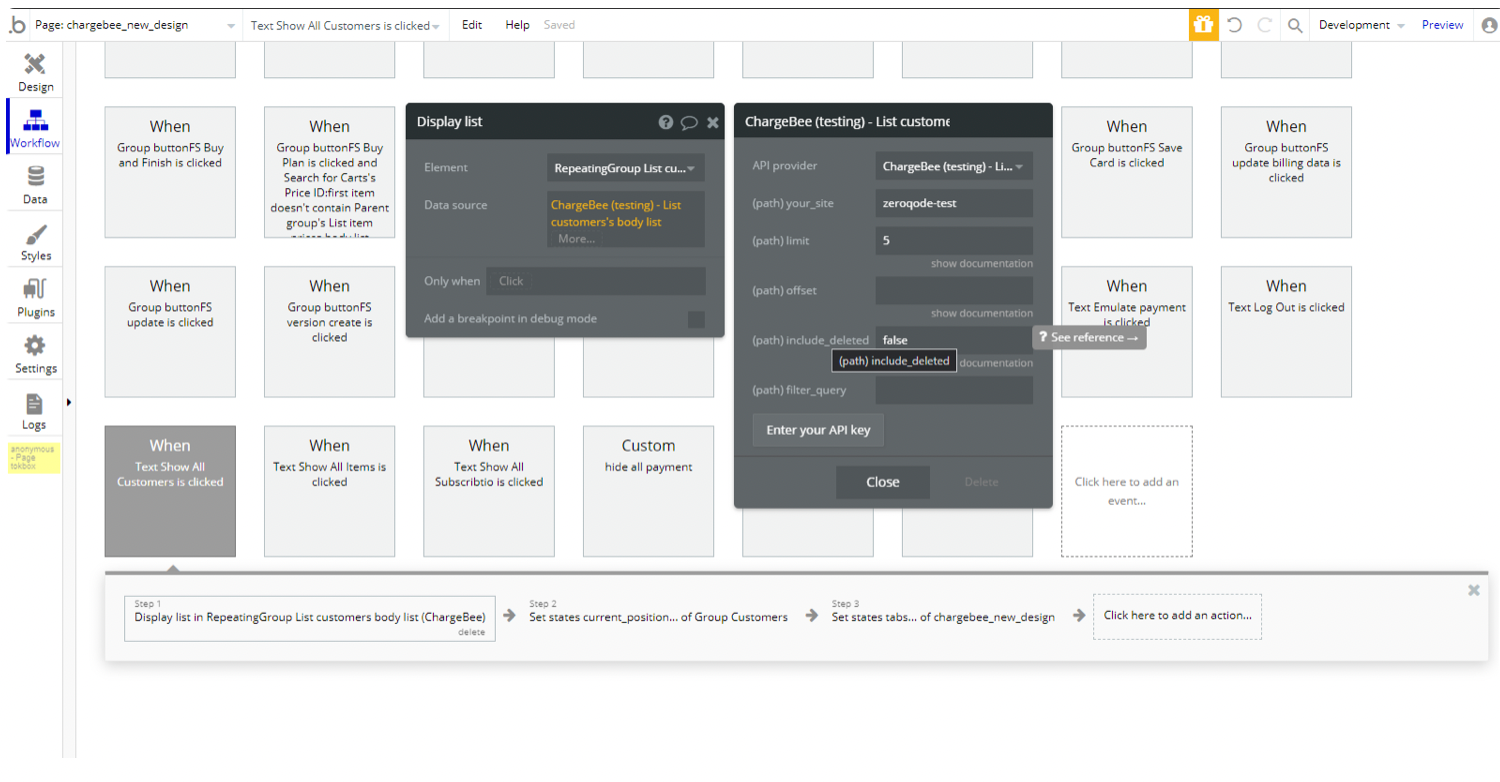Open comment bubble in Display list panel
This screenshot has height=782, width=1500.
click(x=689, y=122)
